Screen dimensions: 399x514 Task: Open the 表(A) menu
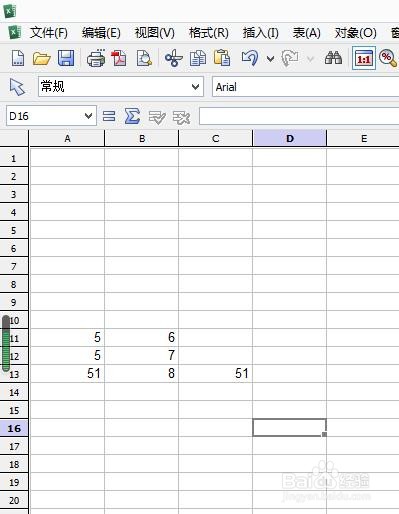coord(307,33)
